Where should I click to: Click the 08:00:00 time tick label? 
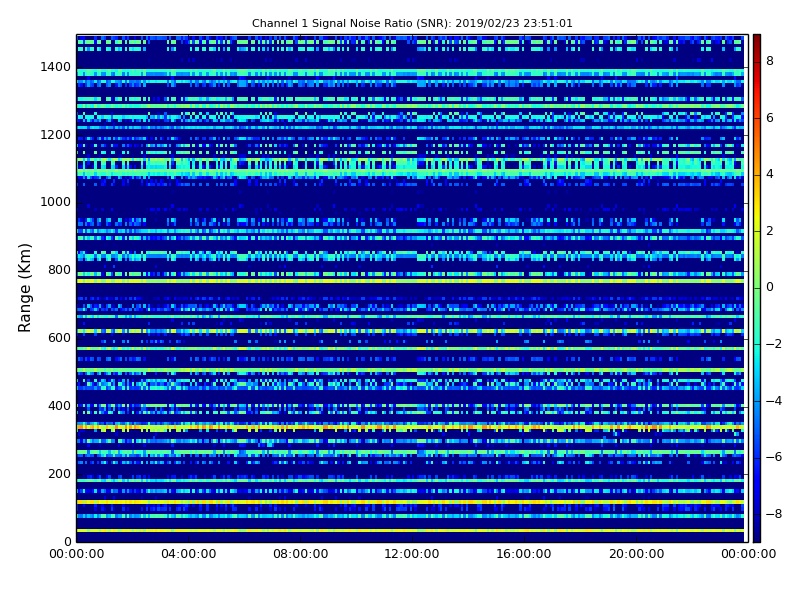[x=301, y=554]
